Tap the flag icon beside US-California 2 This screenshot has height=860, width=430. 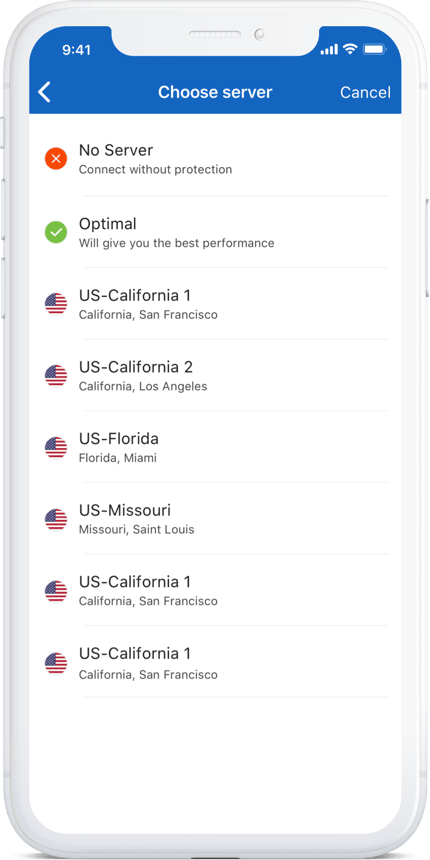pyautogui.click(x=56, y=376)
